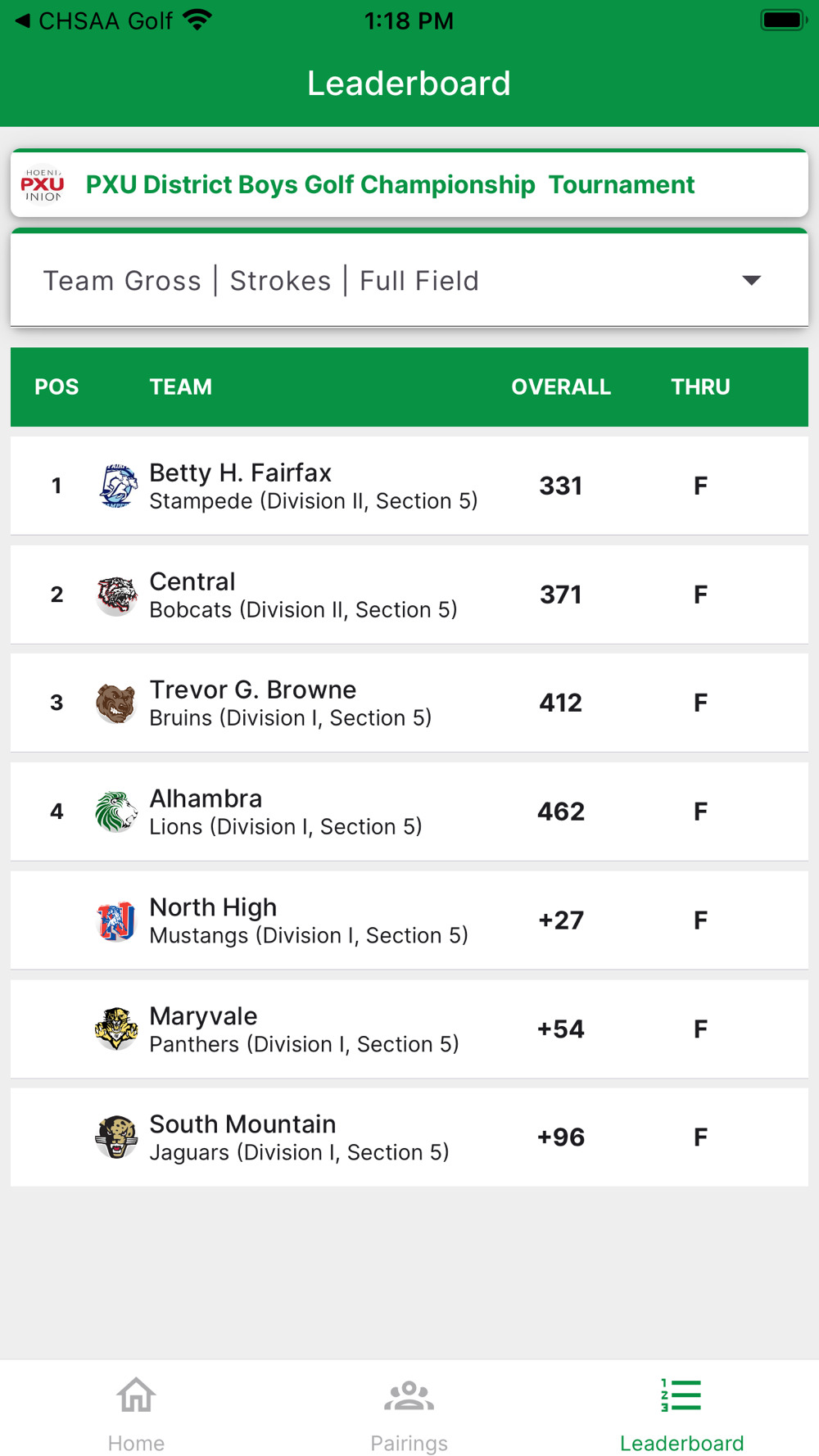Switch to the Pairings tab
819x1456 pixels.
(409, 1412)
